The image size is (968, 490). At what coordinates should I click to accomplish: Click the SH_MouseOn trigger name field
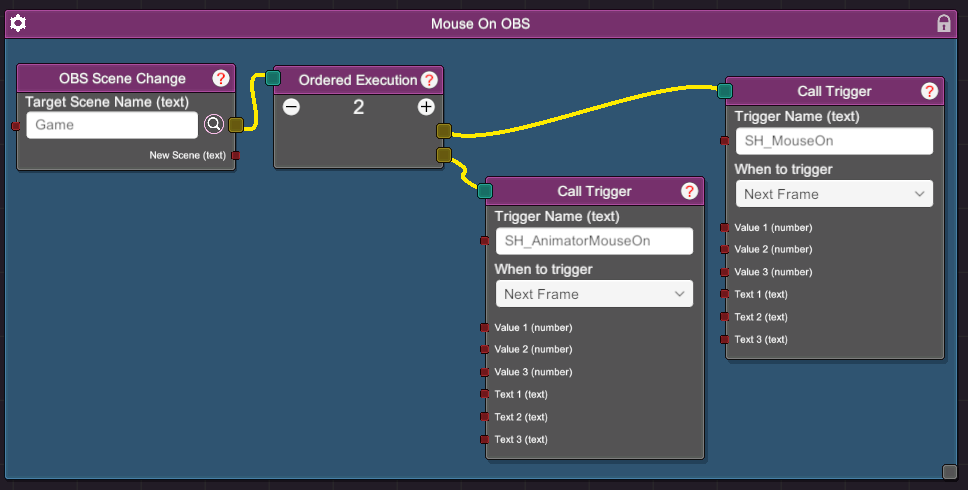834,141
